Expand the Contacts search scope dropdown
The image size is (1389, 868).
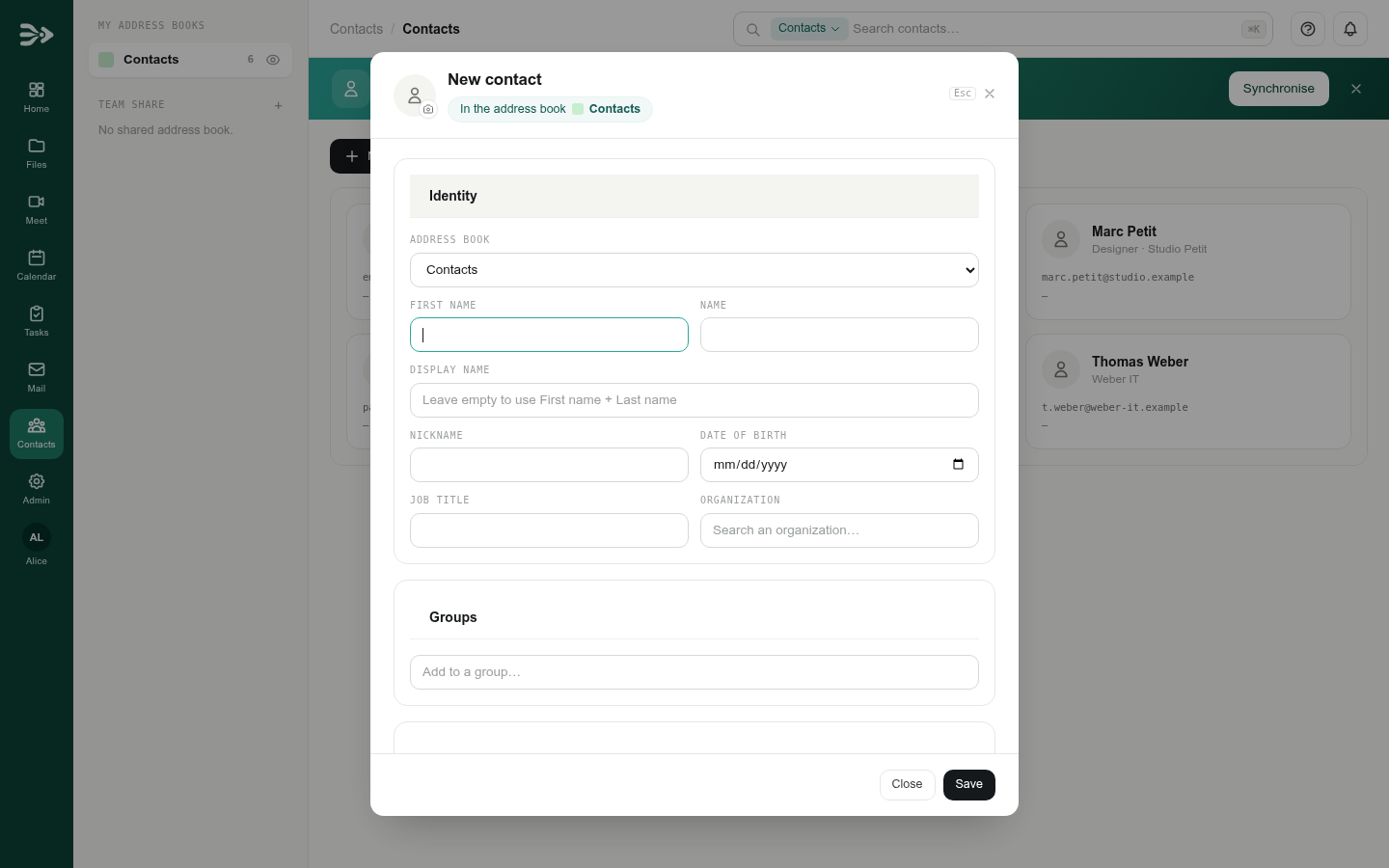[809, 29]
